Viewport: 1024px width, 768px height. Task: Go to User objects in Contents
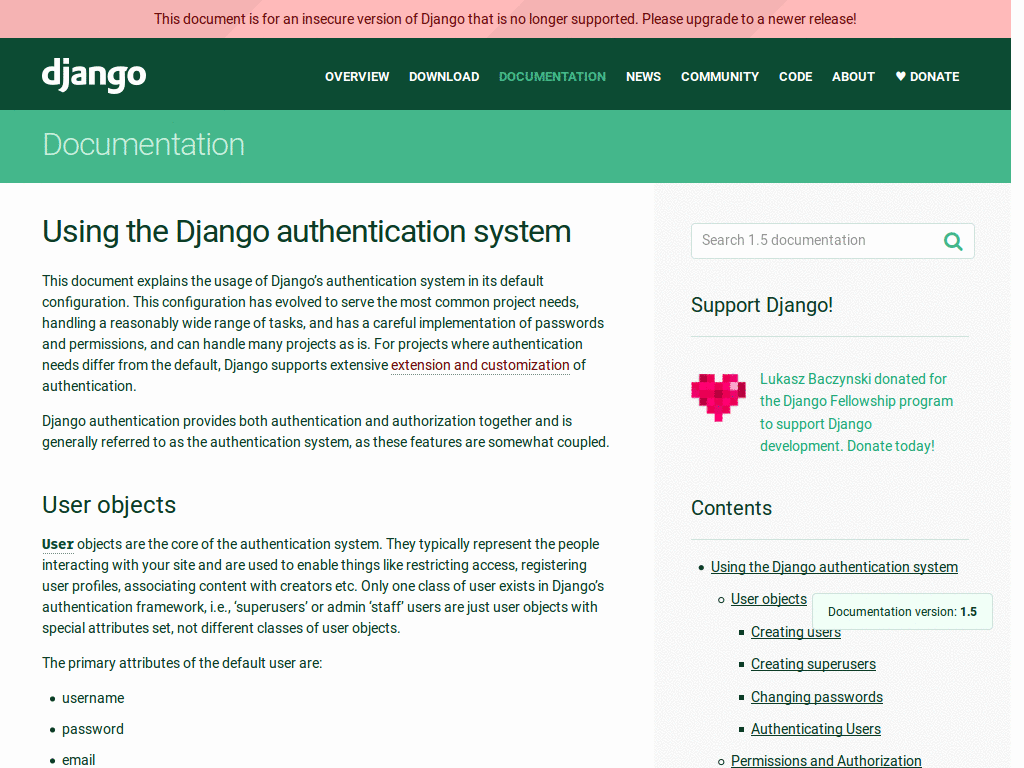(769, 599)
